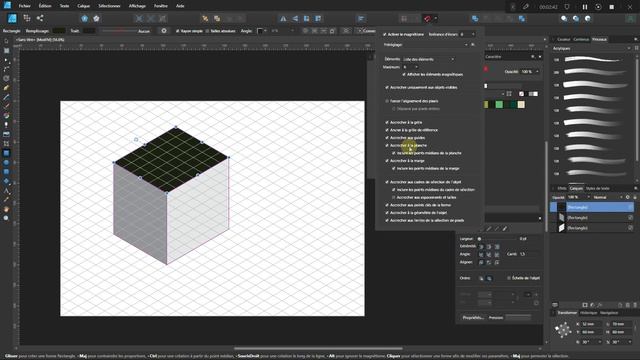This screenshot has width=640, height=360.
Task: Click the pause recording button
Action: point(585,7)
